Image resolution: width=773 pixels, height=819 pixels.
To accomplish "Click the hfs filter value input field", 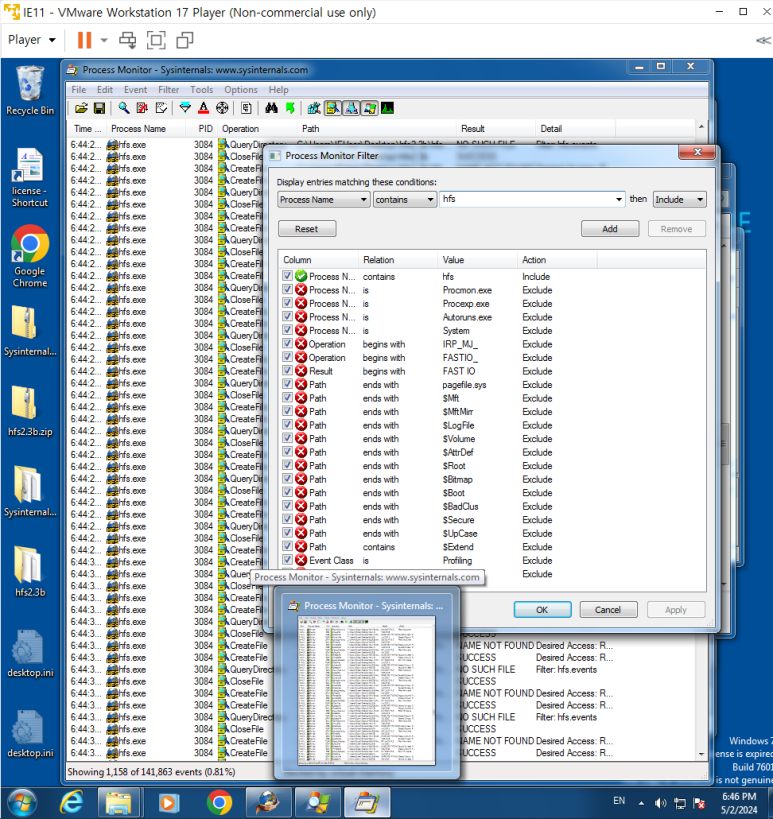I will (526, 200).
